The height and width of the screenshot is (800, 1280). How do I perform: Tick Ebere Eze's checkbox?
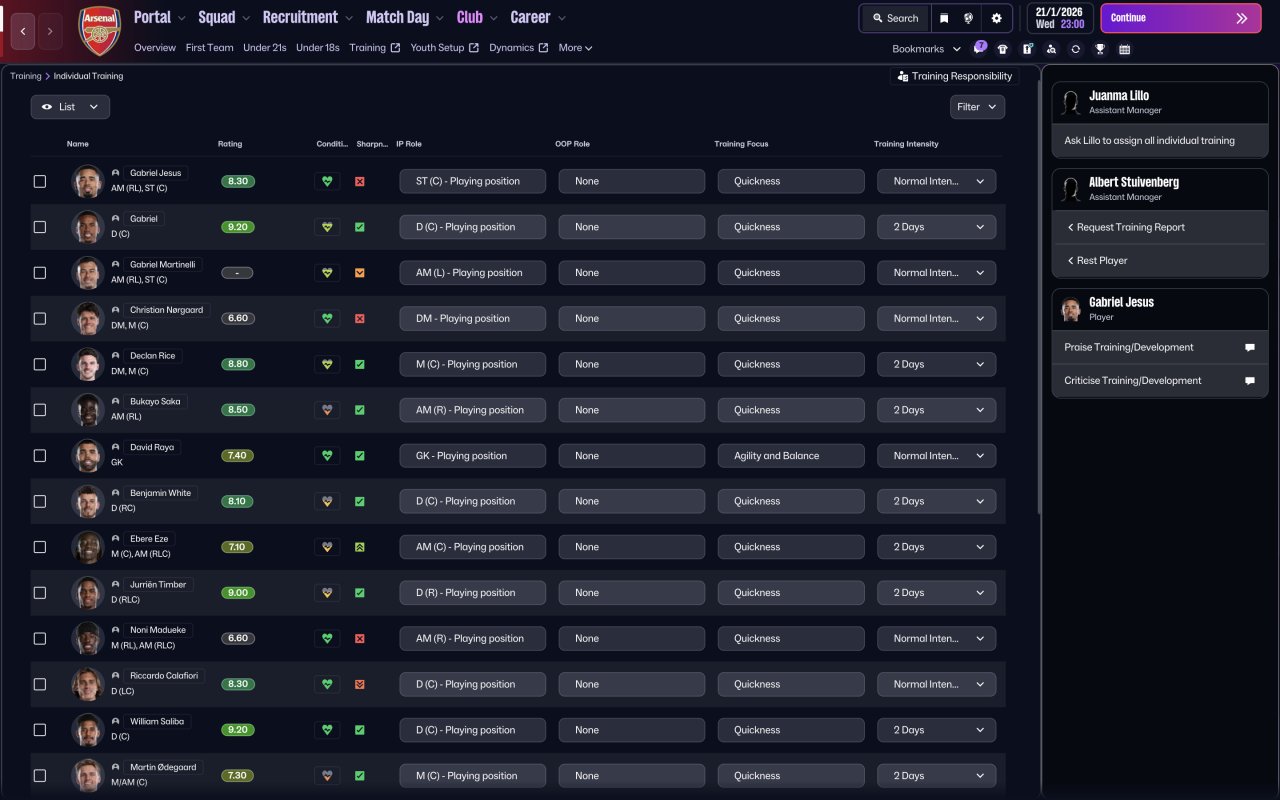tap(40, 547)
